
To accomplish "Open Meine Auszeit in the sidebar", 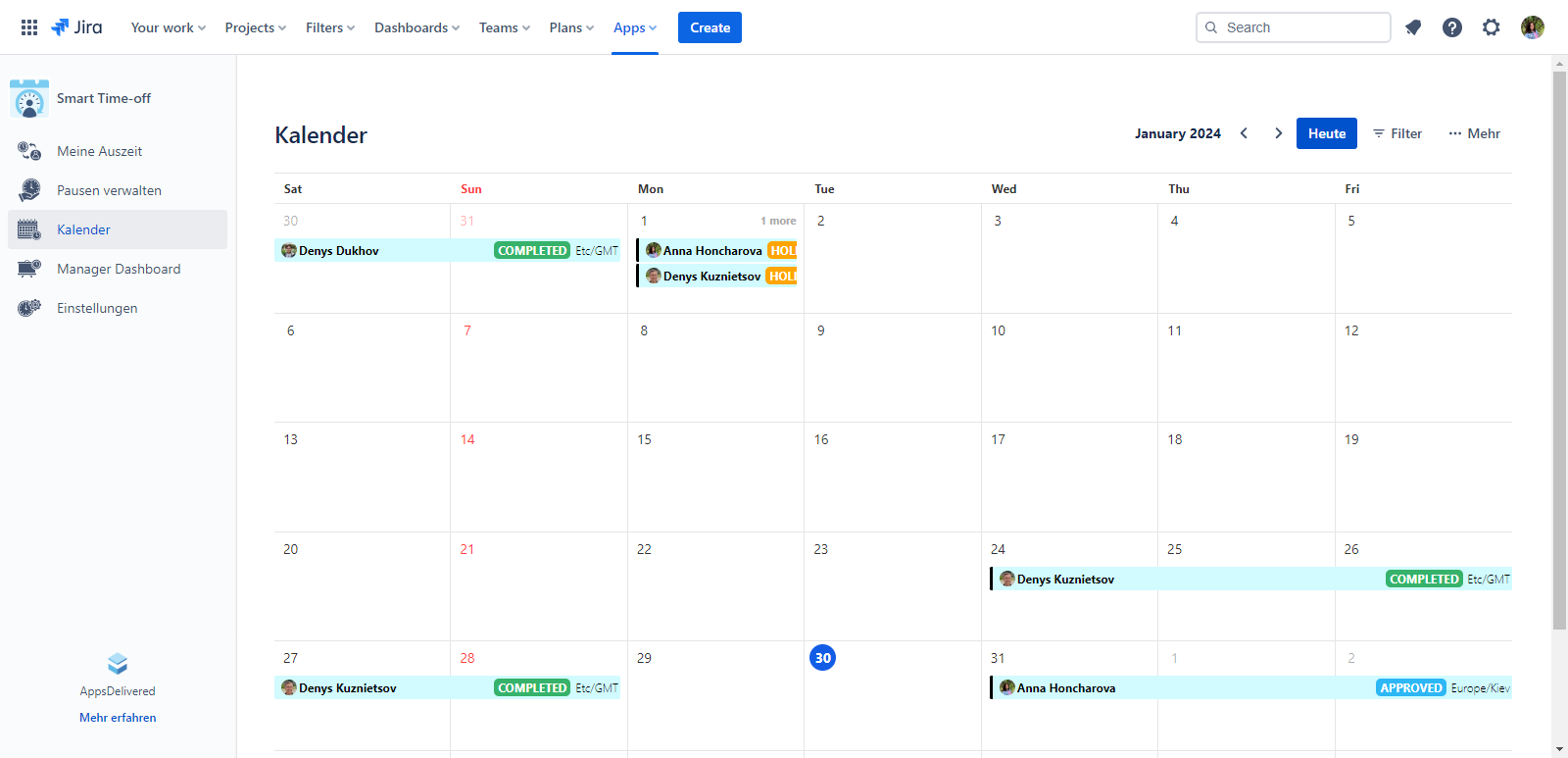I will 99,151.
